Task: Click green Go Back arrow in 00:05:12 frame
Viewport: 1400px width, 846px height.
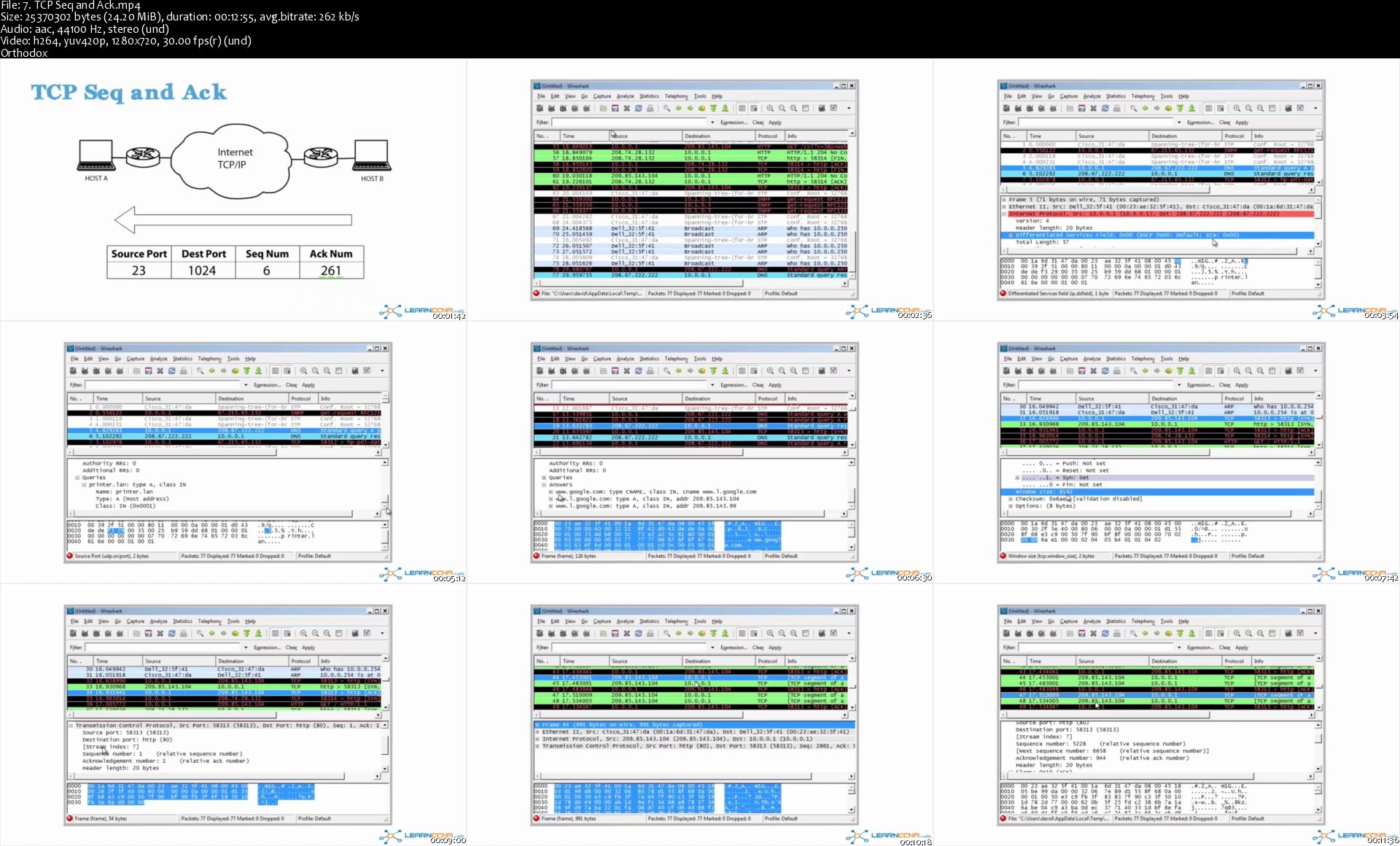Action: [x=211, y=370]
